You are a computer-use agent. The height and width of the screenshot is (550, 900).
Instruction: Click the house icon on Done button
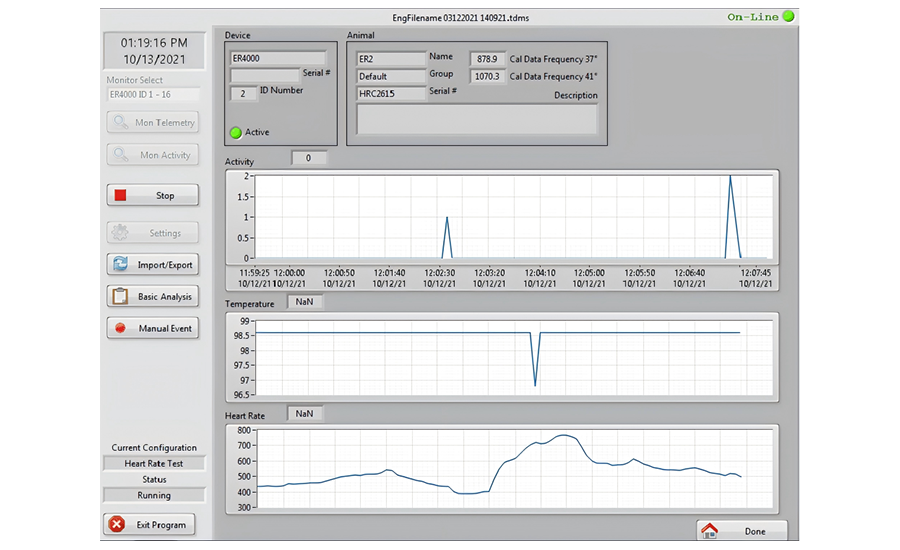pos(709,530)
